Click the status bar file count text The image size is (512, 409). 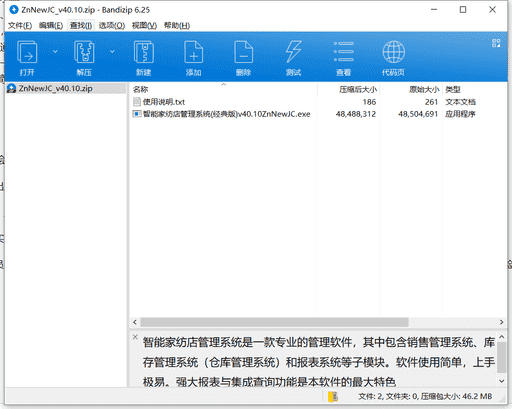click(x=425, y=396)
